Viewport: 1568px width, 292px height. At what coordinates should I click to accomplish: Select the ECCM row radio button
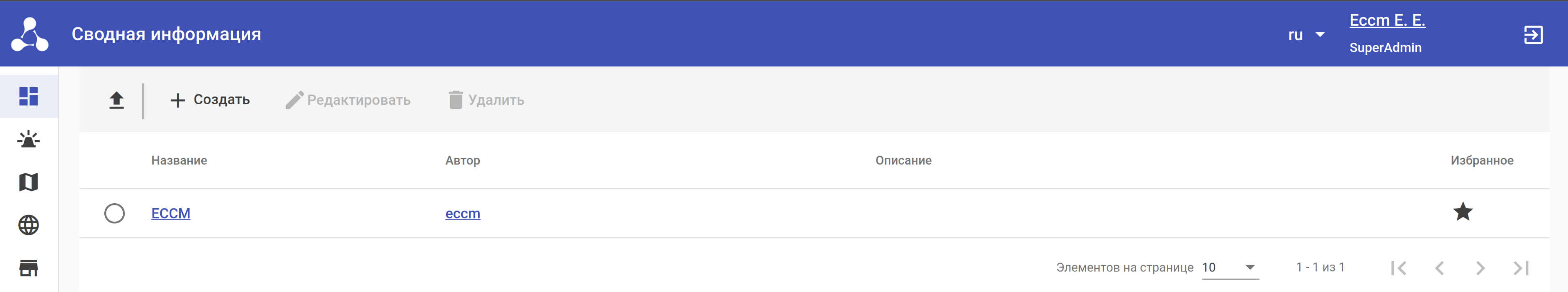click(x=115, y=213)
